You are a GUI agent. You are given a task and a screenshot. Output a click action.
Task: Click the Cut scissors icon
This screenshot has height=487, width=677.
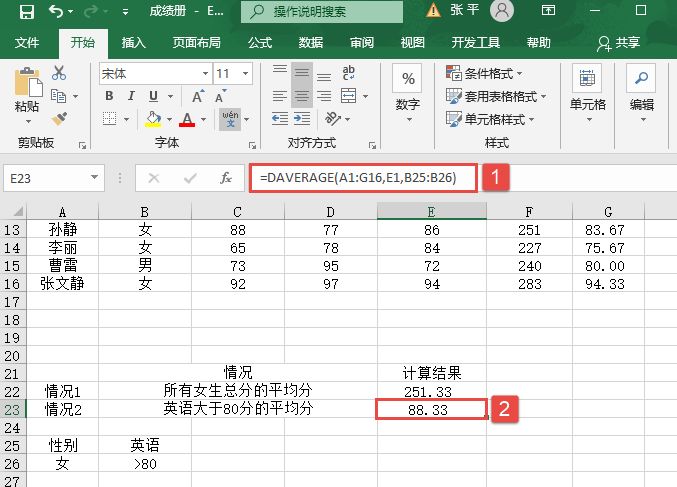[59, 73]
